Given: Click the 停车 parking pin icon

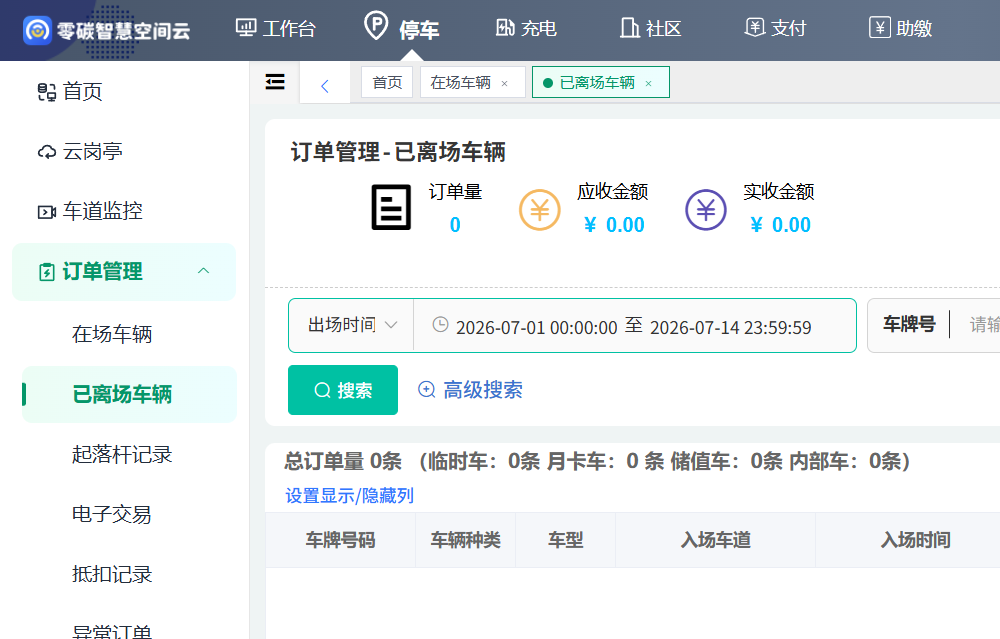Looking at the screenshot, I should [376, 26].
